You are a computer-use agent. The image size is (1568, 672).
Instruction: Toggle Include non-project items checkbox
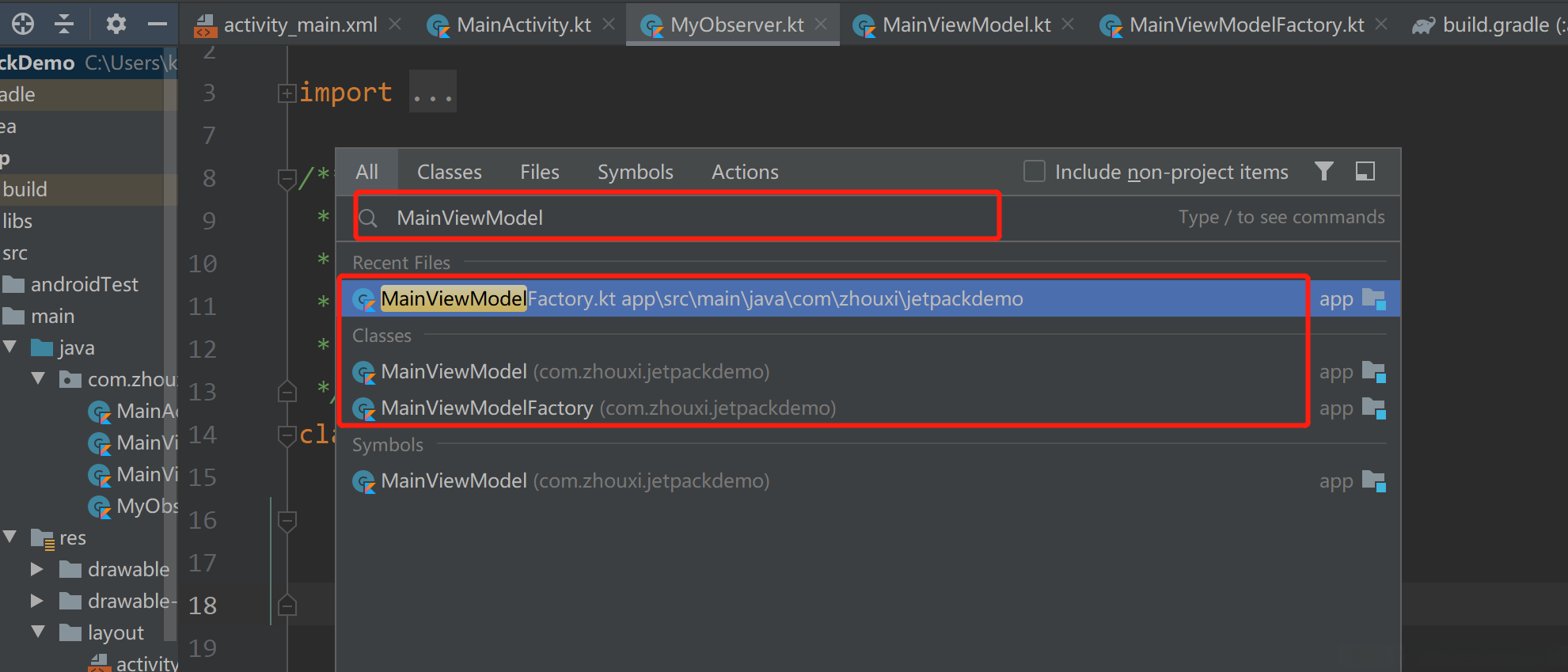coord(1034,171)
